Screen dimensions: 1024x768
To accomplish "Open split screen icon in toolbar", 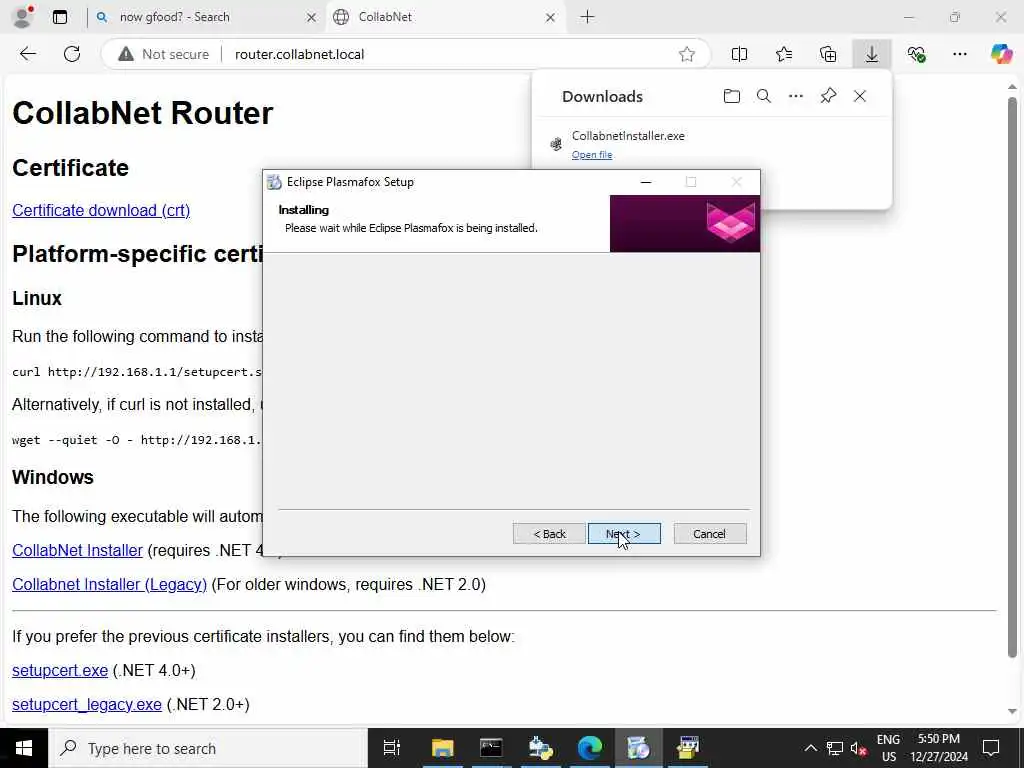I will [739, 54].
